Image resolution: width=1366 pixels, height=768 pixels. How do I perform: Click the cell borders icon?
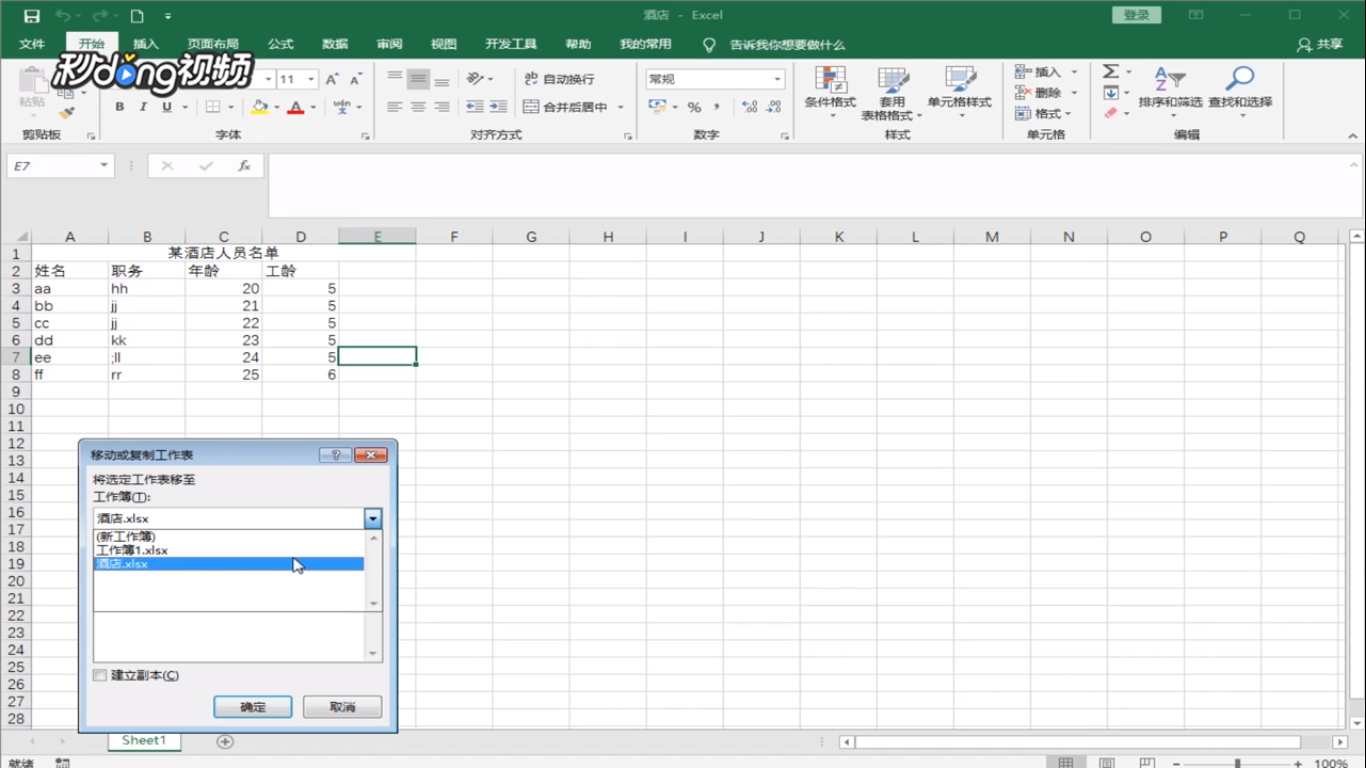point(213,107)
